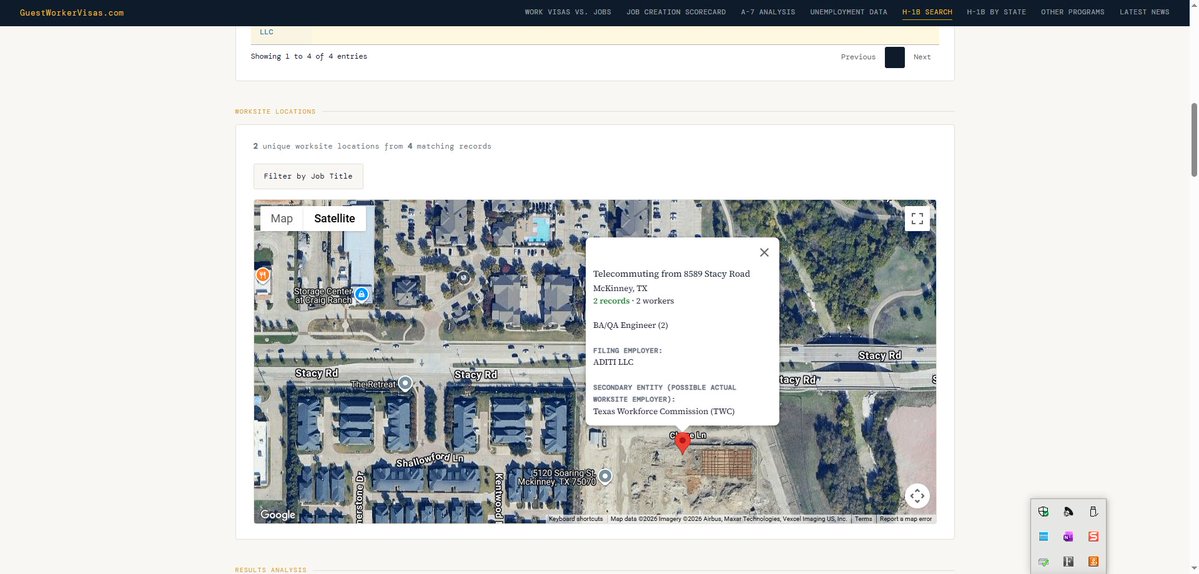Open Windows Security tray icon

(x=1043, y=511)
